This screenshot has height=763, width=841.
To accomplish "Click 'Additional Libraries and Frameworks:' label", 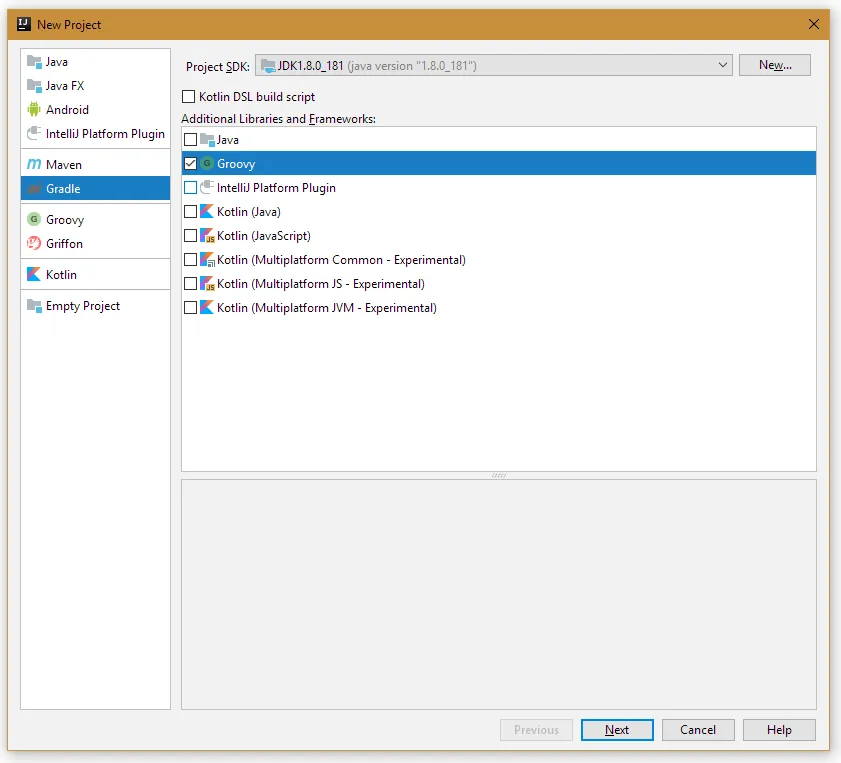I will pos(278,118).
